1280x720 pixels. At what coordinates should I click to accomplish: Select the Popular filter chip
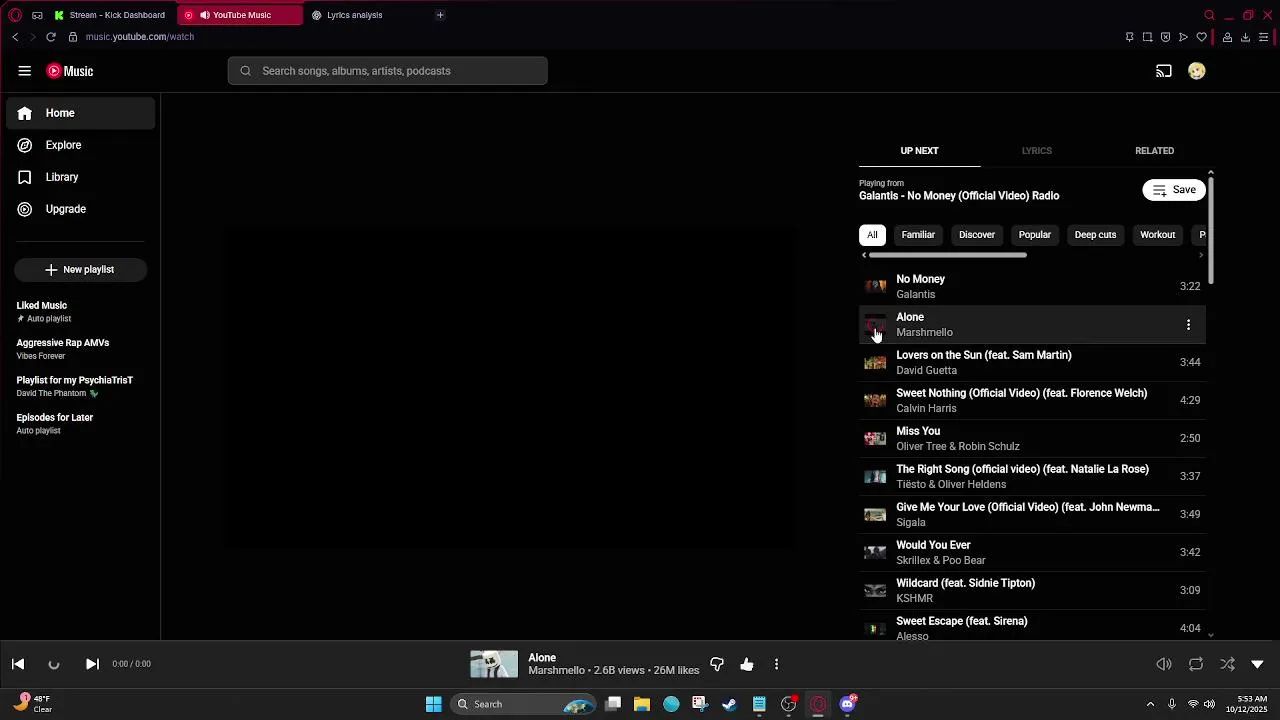coord(1034,235)
